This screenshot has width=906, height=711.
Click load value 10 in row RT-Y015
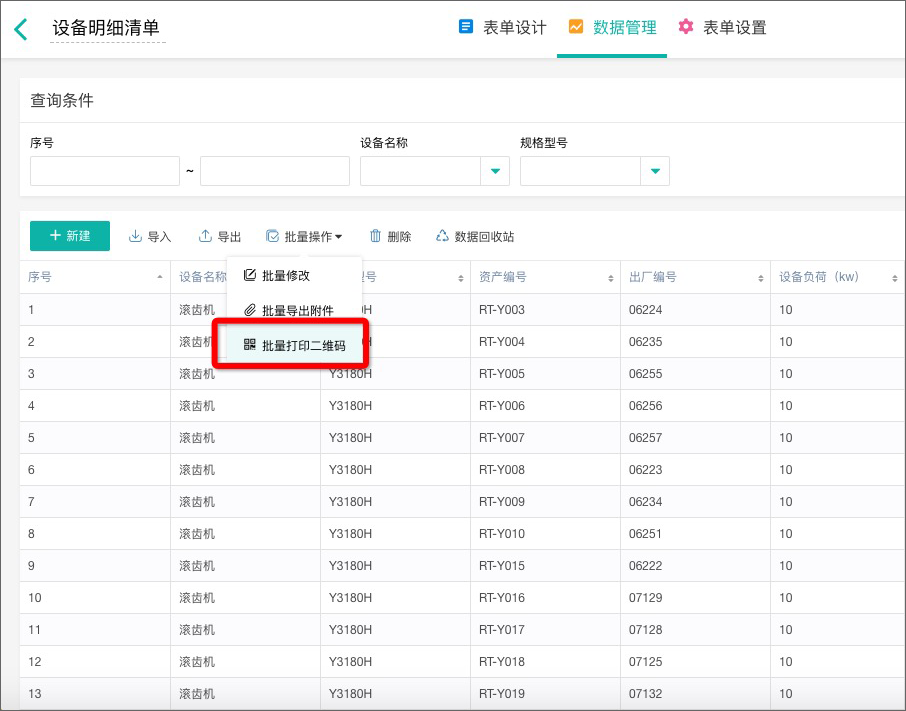pos(785,565)
